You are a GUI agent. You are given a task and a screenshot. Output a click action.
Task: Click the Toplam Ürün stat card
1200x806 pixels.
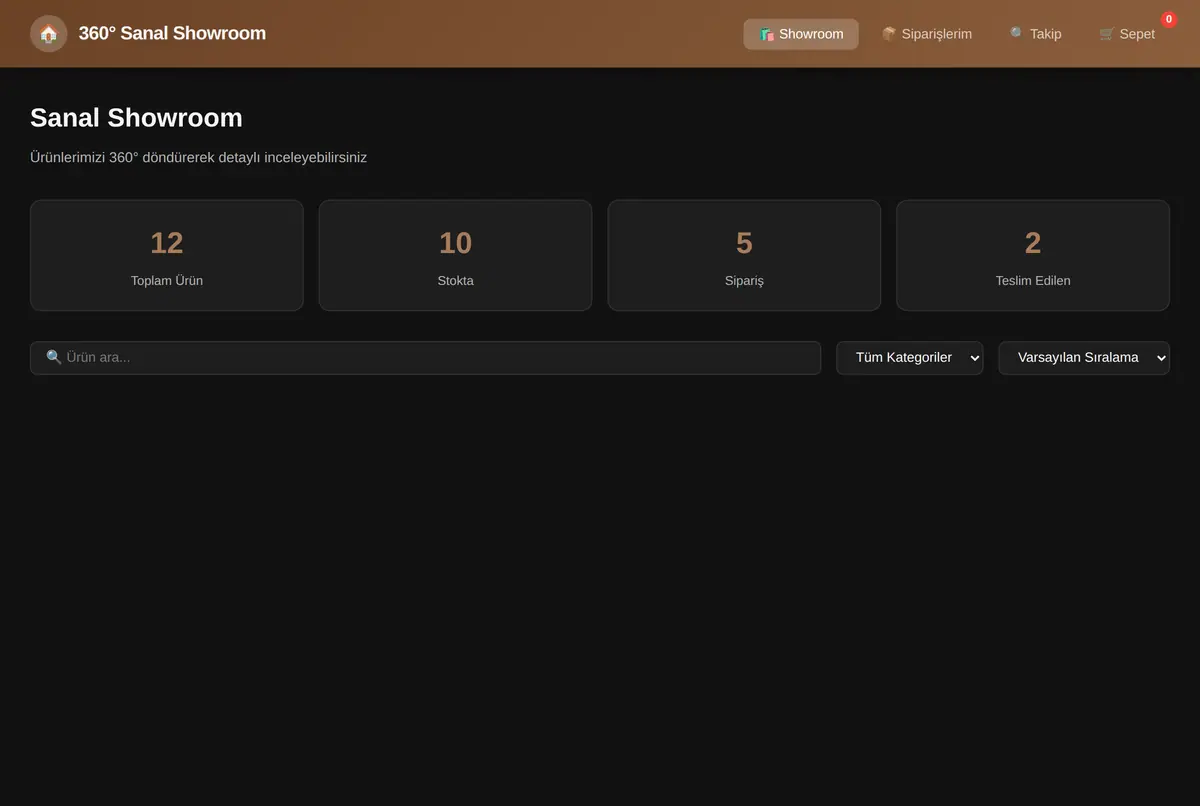pos(167,255)
